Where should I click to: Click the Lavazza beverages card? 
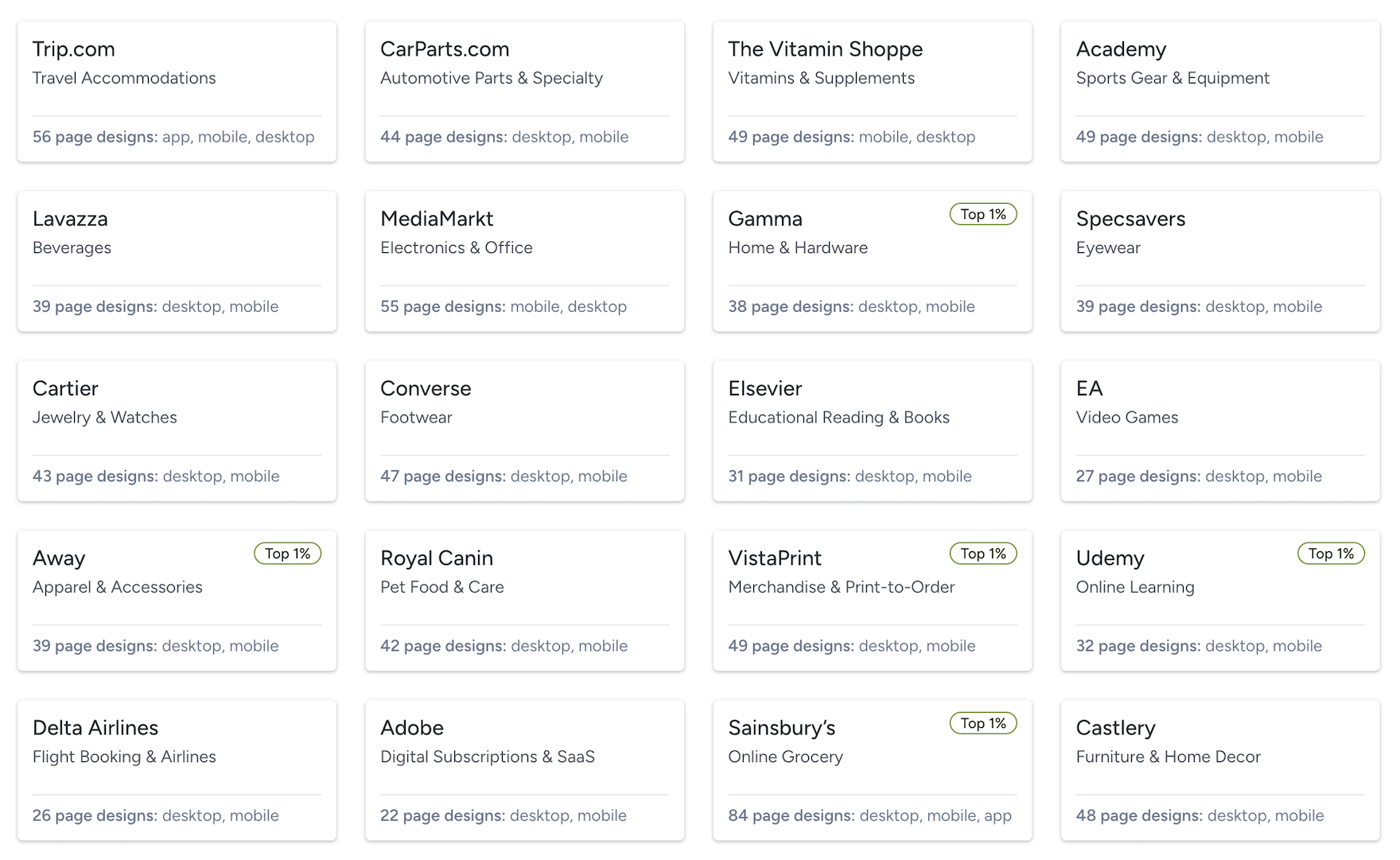(x=177, y=261)
